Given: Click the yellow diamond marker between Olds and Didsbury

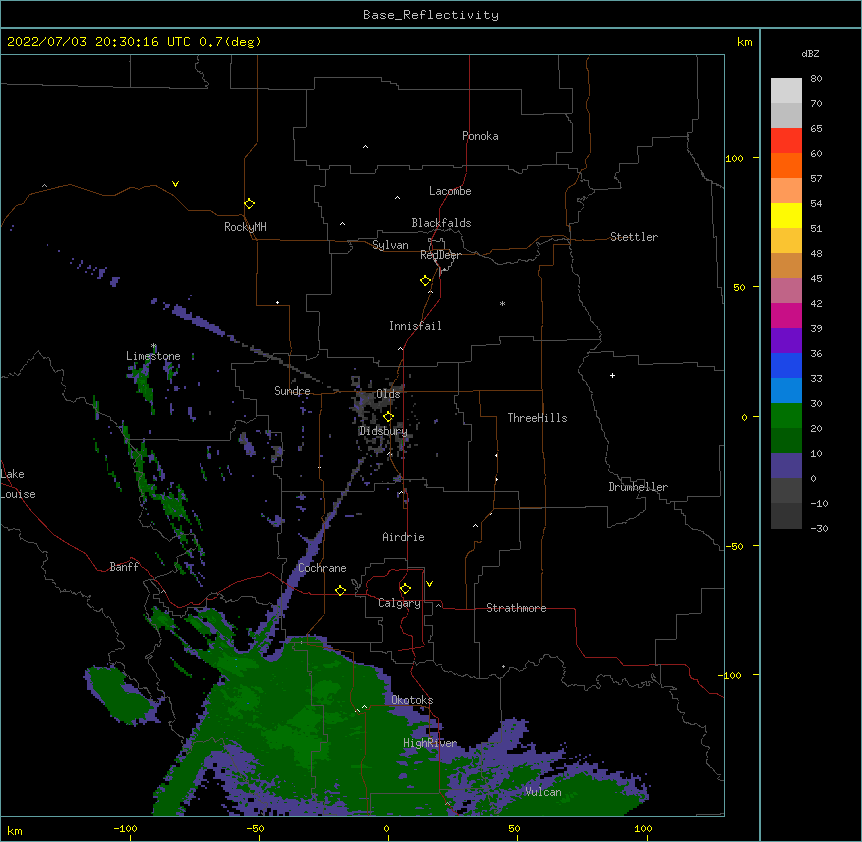Looking at the screenshot, I should 388,416.
